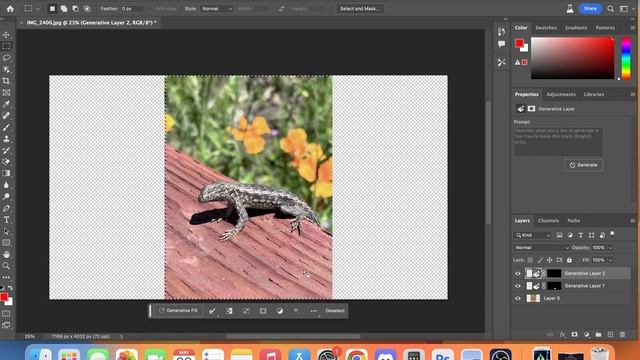Click the Generate button

tap(583, 165)
